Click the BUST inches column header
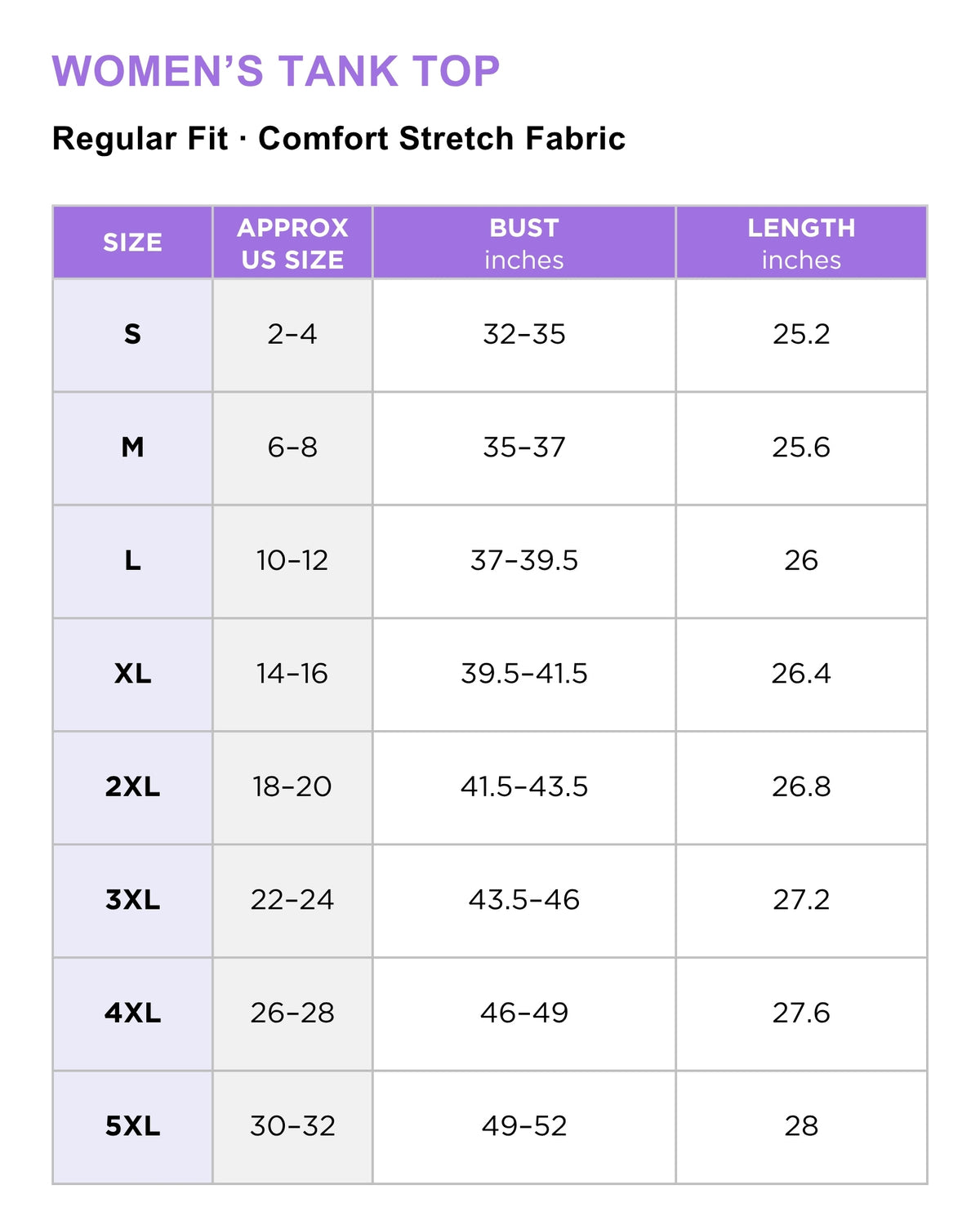 (x=524, y=243)
